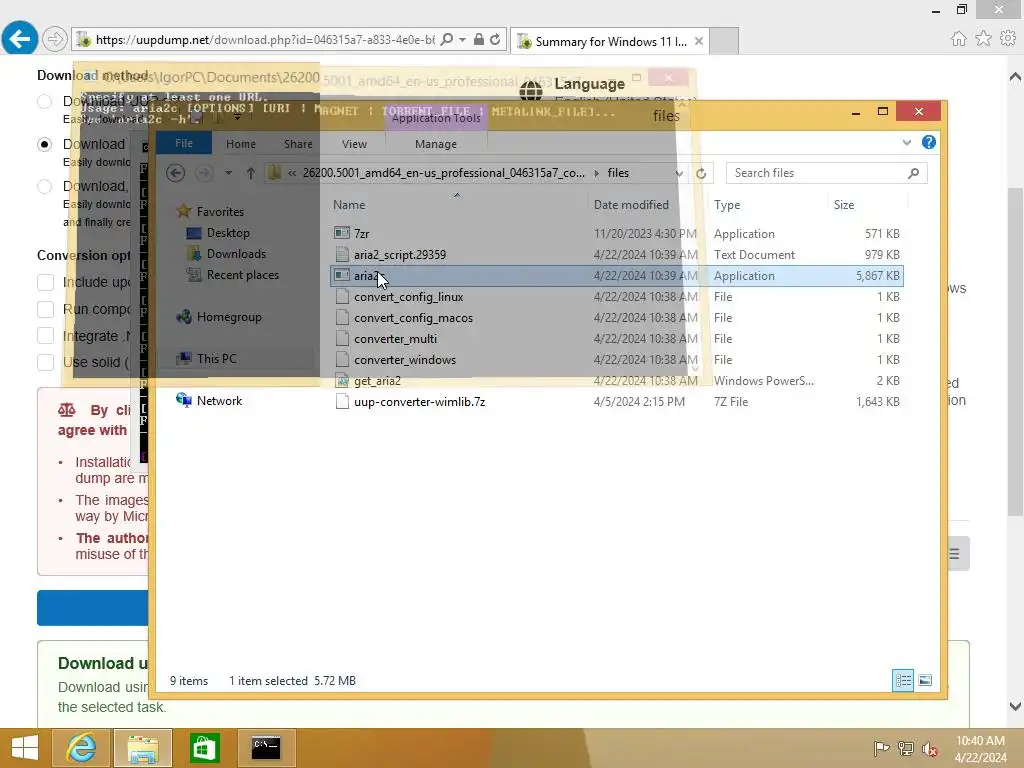This screenshot has height=768, width=1024.
Task: Open the Manage ribbon tab
Action: click(436, 144)
